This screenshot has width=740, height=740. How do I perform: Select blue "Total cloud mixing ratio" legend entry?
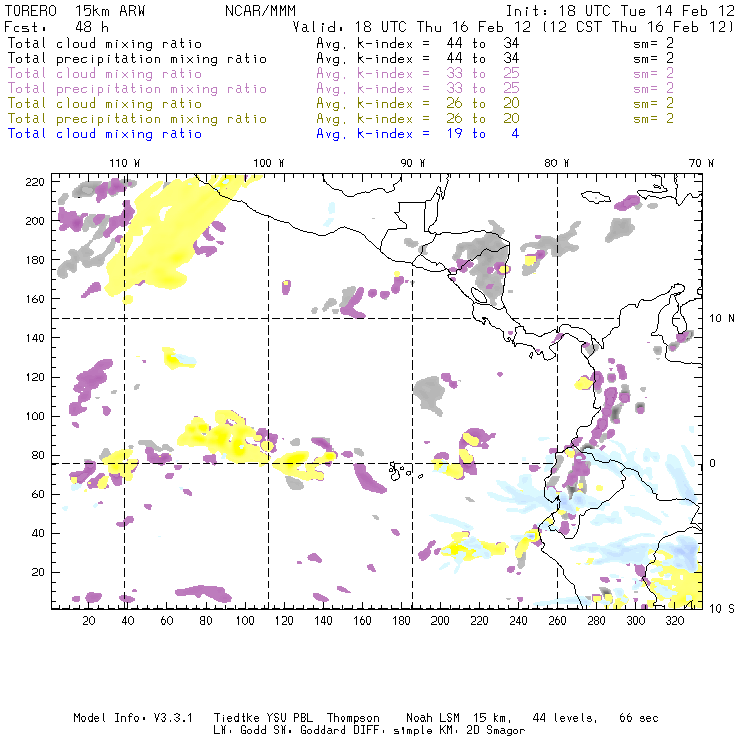105,134
